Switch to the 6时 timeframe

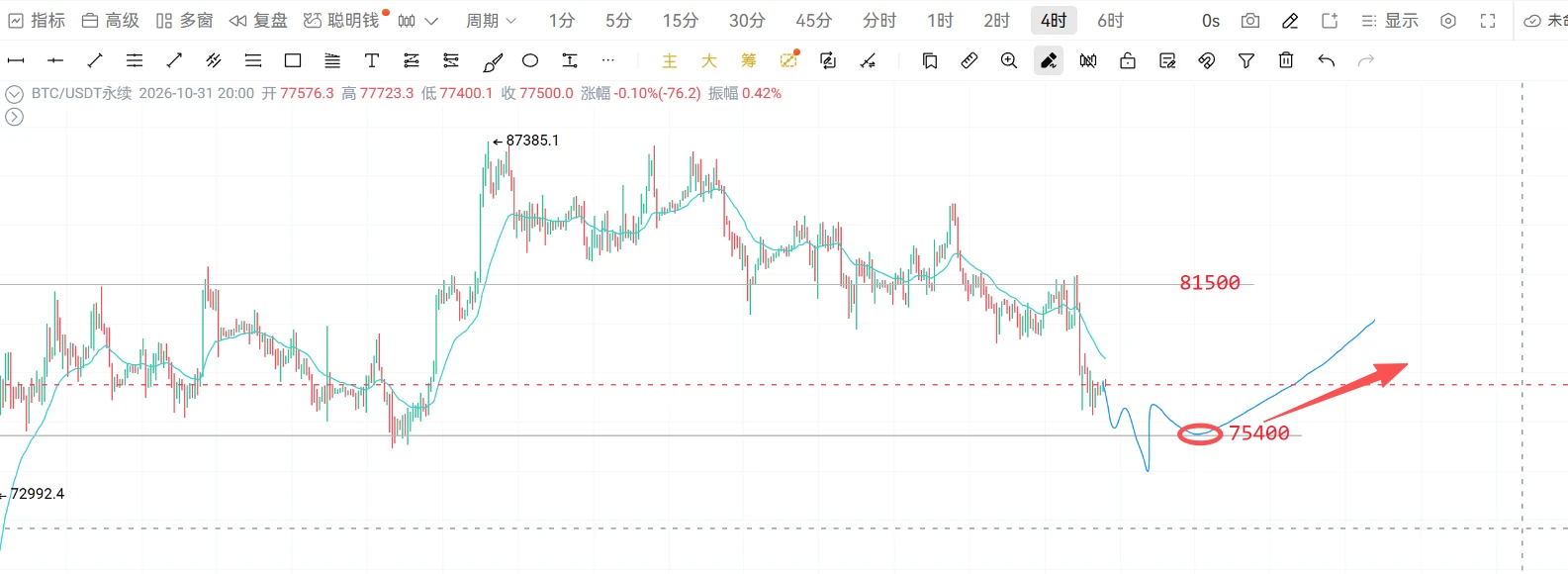(1110, 21)
